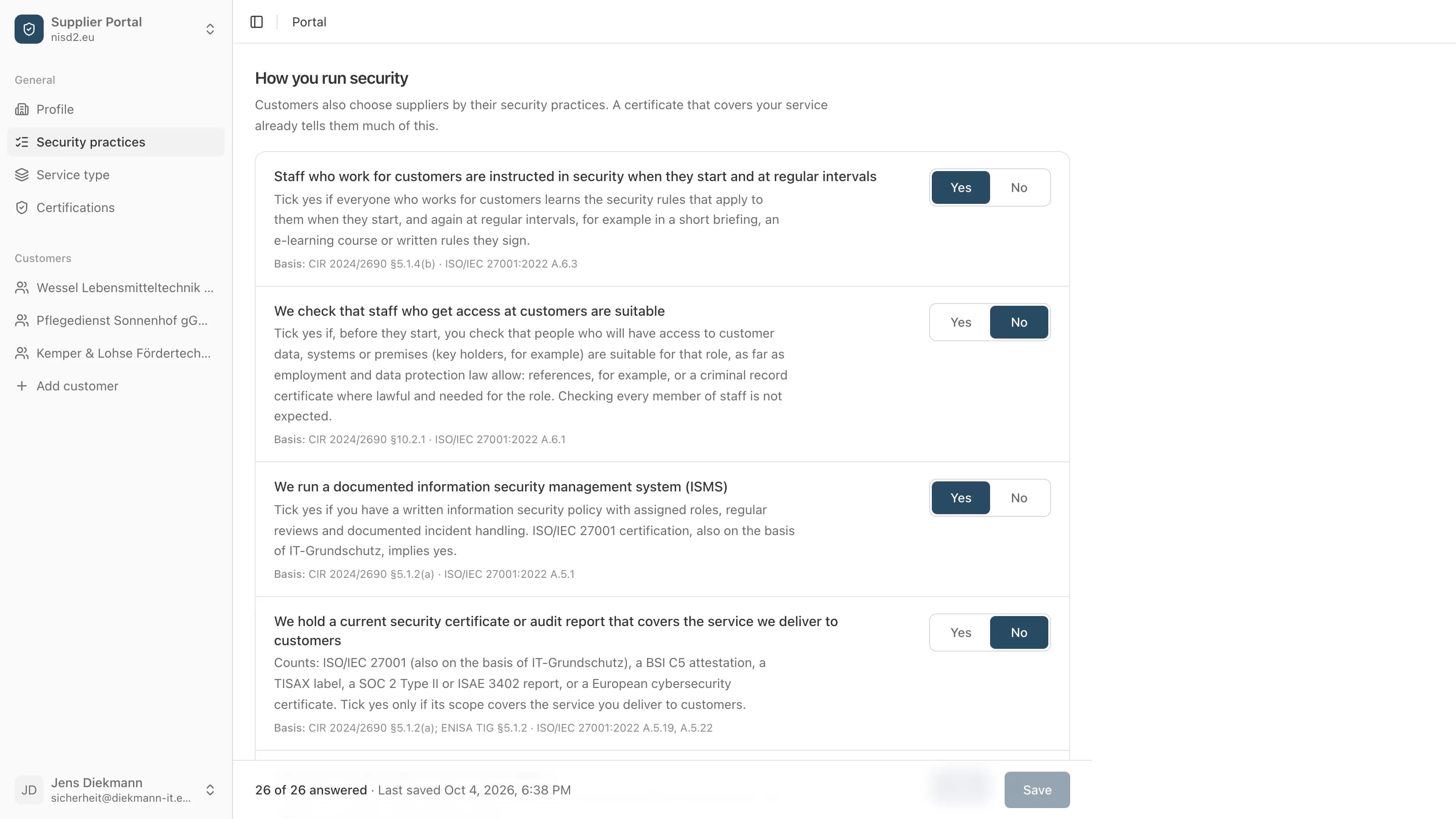The height and width of the screenshot is (819, 1456).
Task: Select Yes for current security certificate
Action: pyautogui.click(x=961, y=632)
